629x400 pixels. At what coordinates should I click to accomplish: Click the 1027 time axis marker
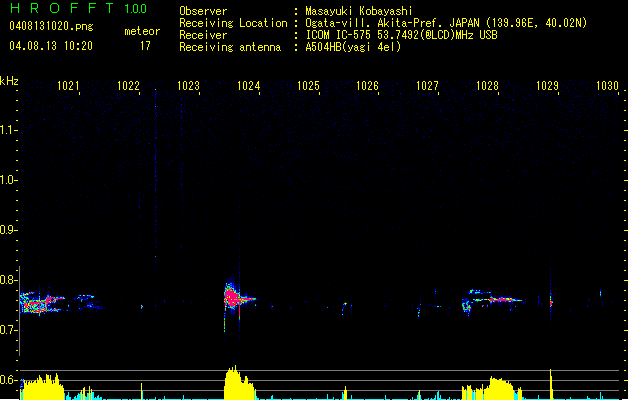click(427, 86)
